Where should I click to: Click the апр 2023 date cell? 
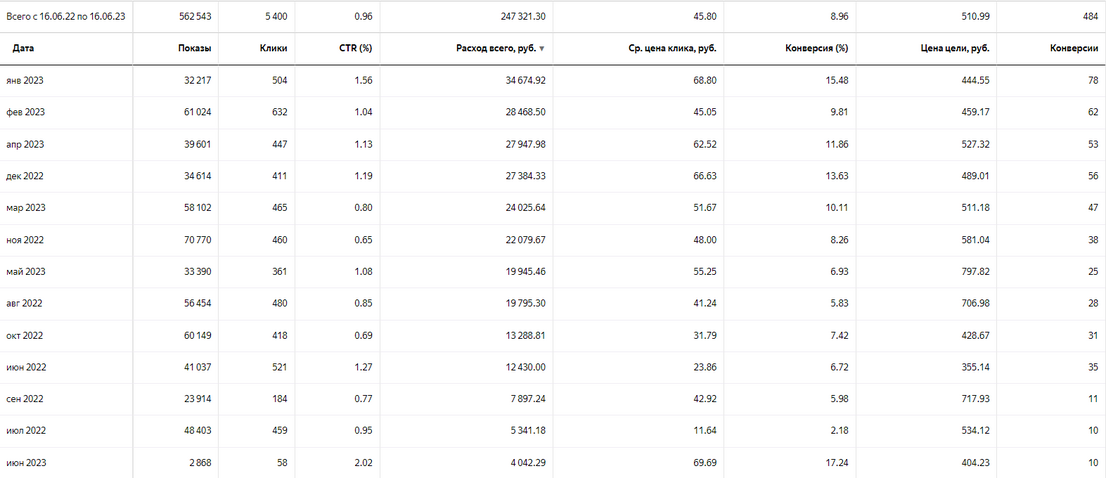pyautogui.click(x=25, y=145)
